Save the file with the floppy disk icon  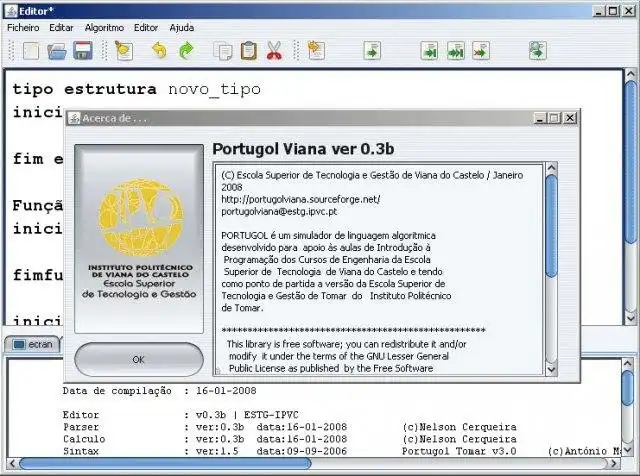pos(82,51)
